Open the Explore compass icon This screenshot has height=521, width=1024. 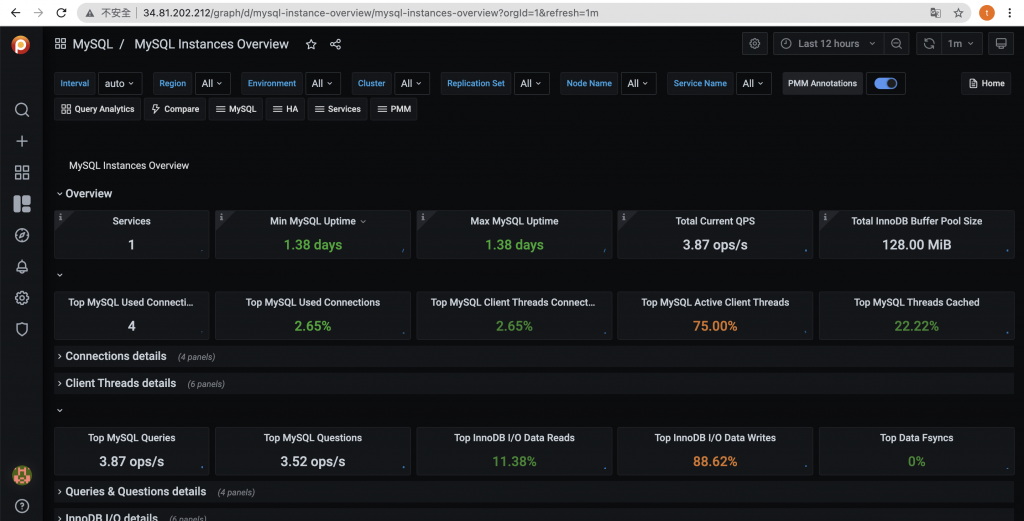click(x=22, y=235)
